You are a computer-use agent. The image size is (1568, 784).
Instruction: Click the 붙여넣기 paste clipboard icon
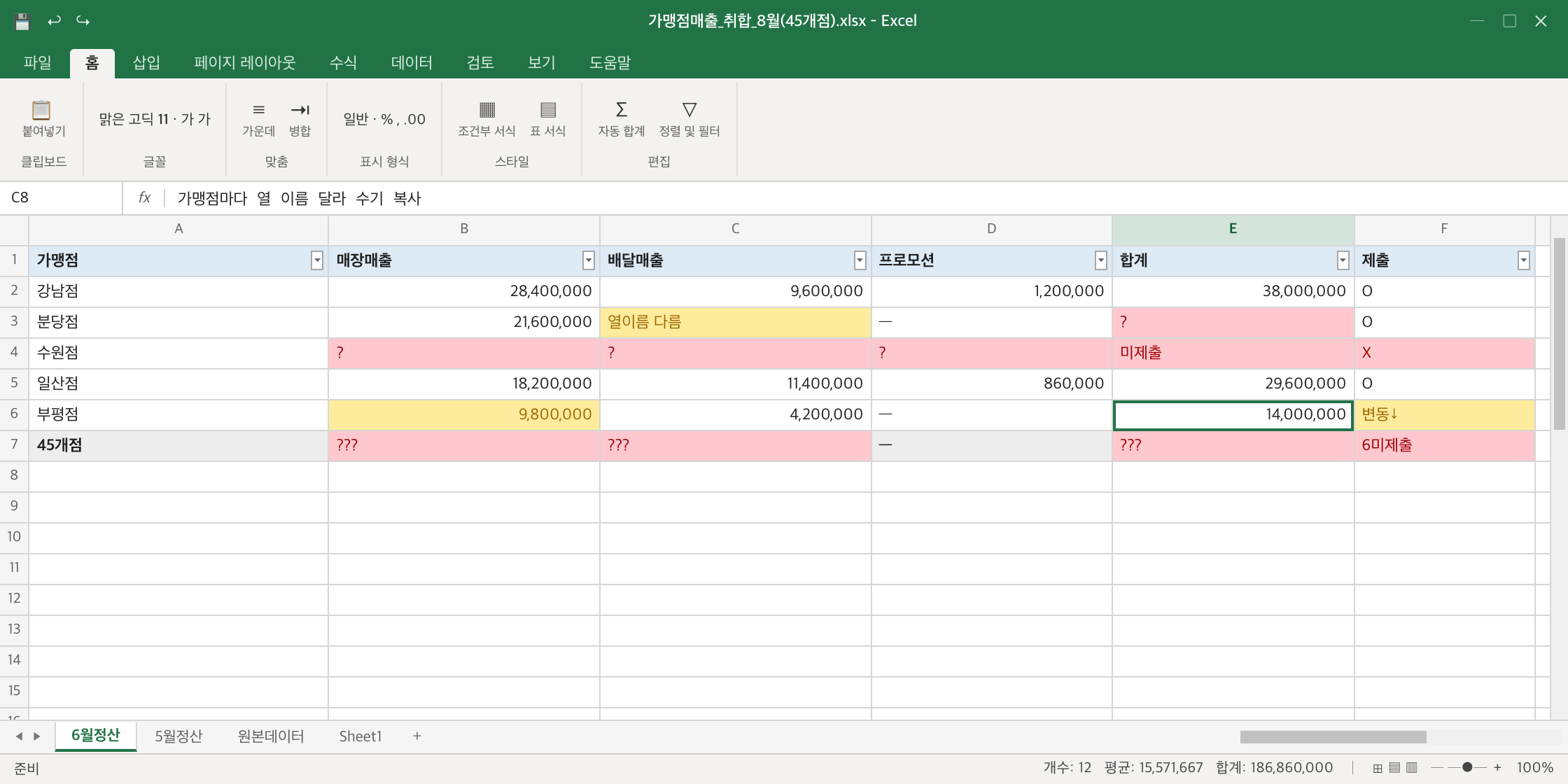coord(42,110)
